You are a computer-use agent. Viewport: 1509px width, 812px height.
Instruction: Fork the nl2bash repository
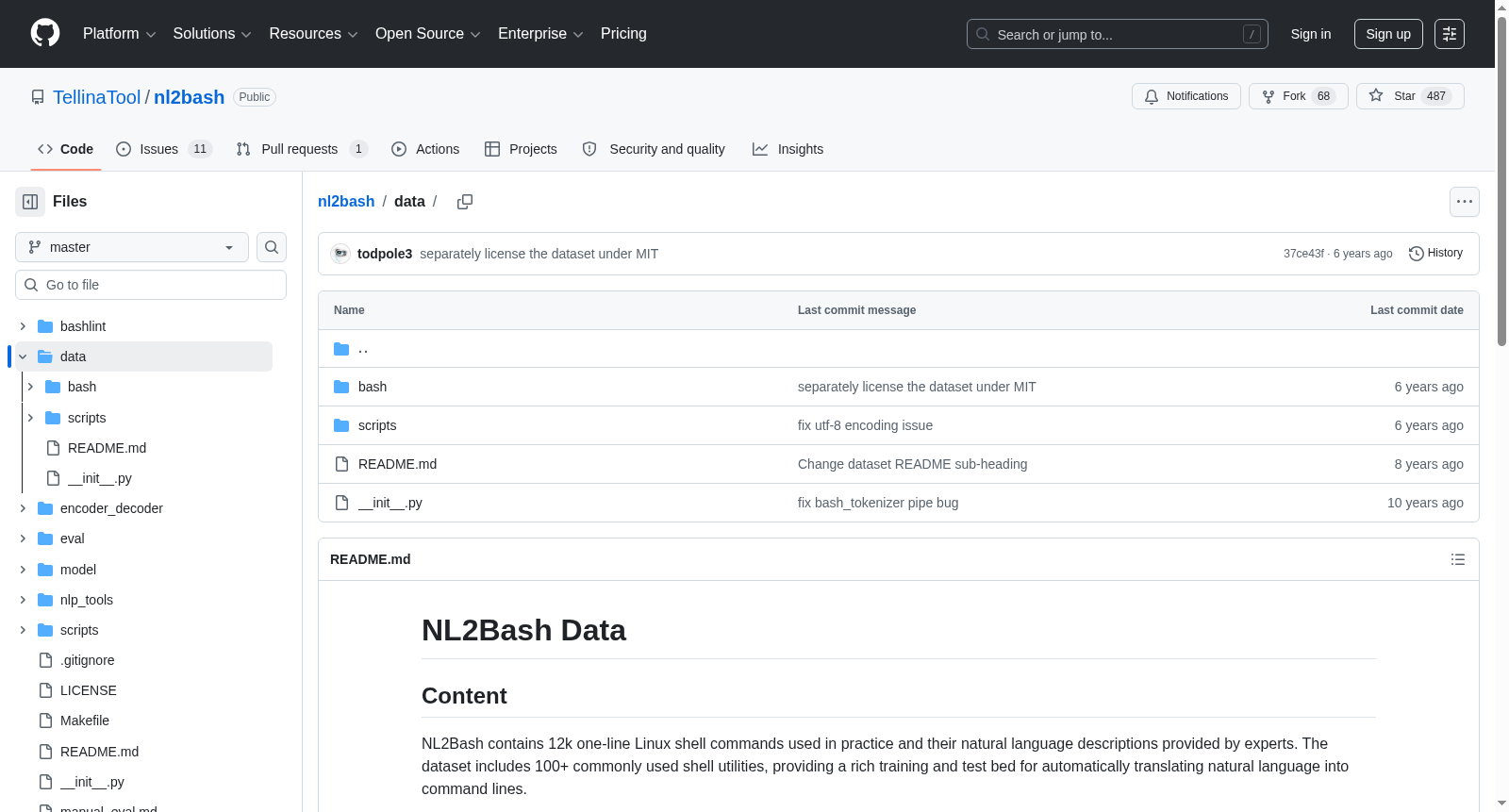[x=1298, y=96]
